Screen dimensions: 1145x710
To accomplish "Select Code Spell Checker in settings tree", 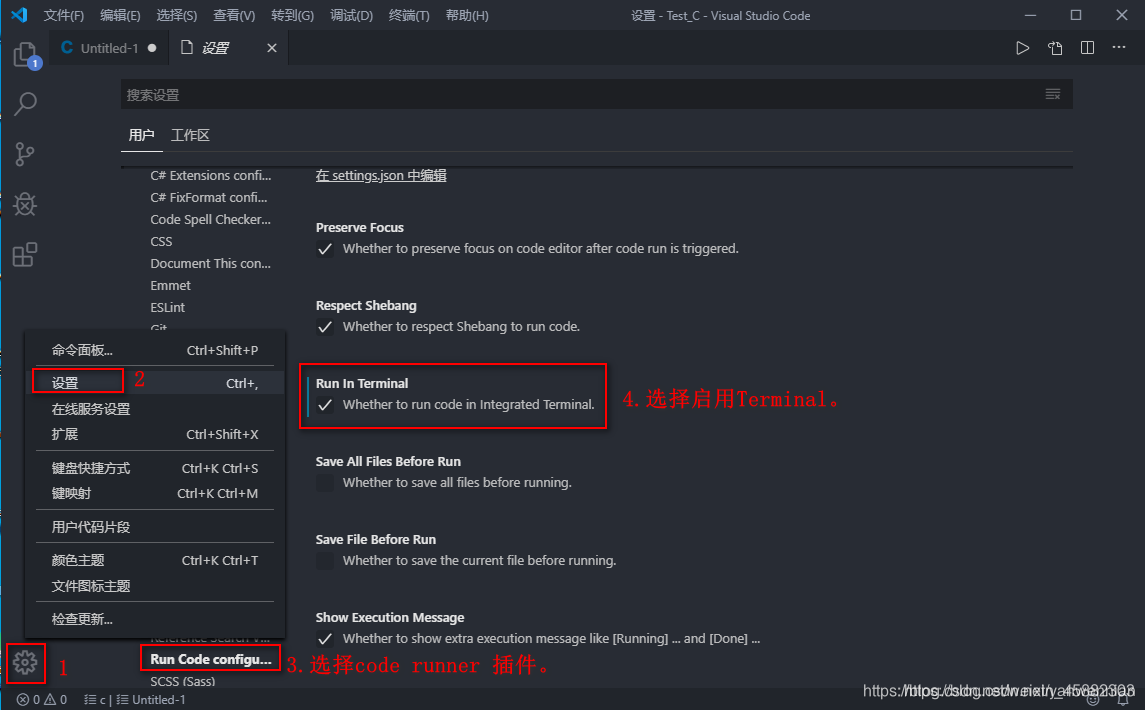I will (210, 219).
